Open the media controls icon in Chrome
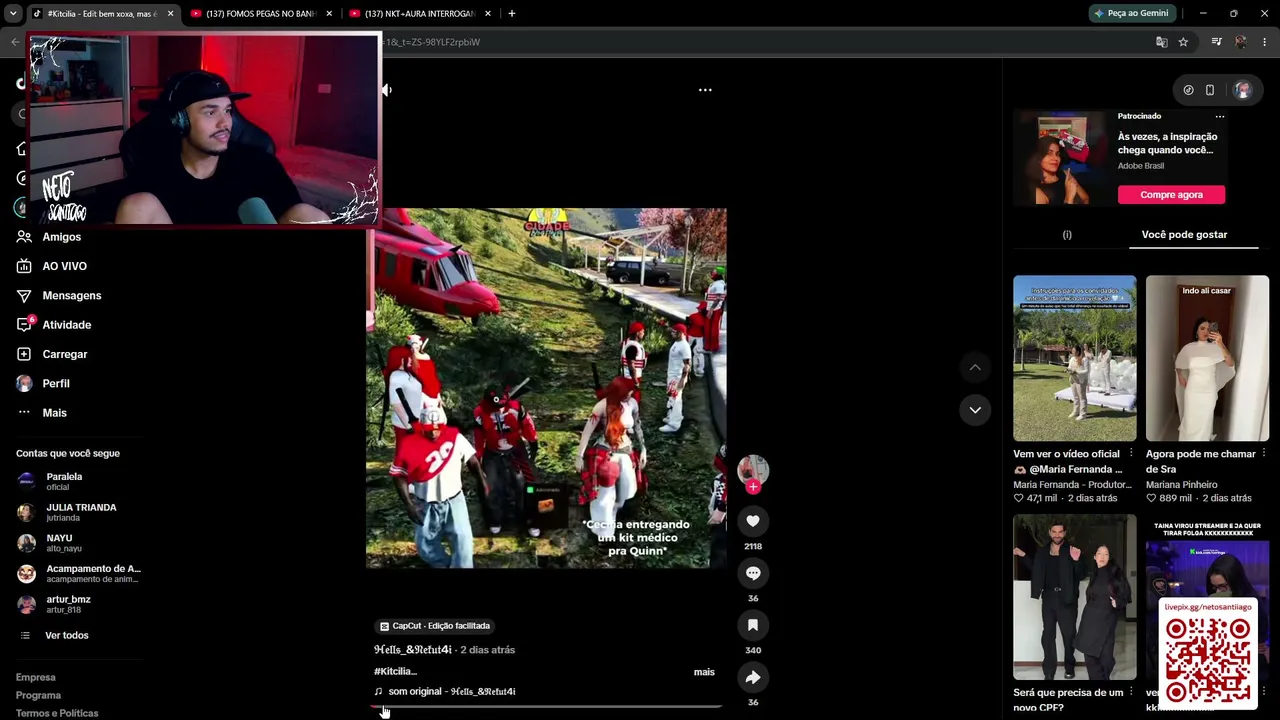1280x720 pixels. pos(1216,42)
